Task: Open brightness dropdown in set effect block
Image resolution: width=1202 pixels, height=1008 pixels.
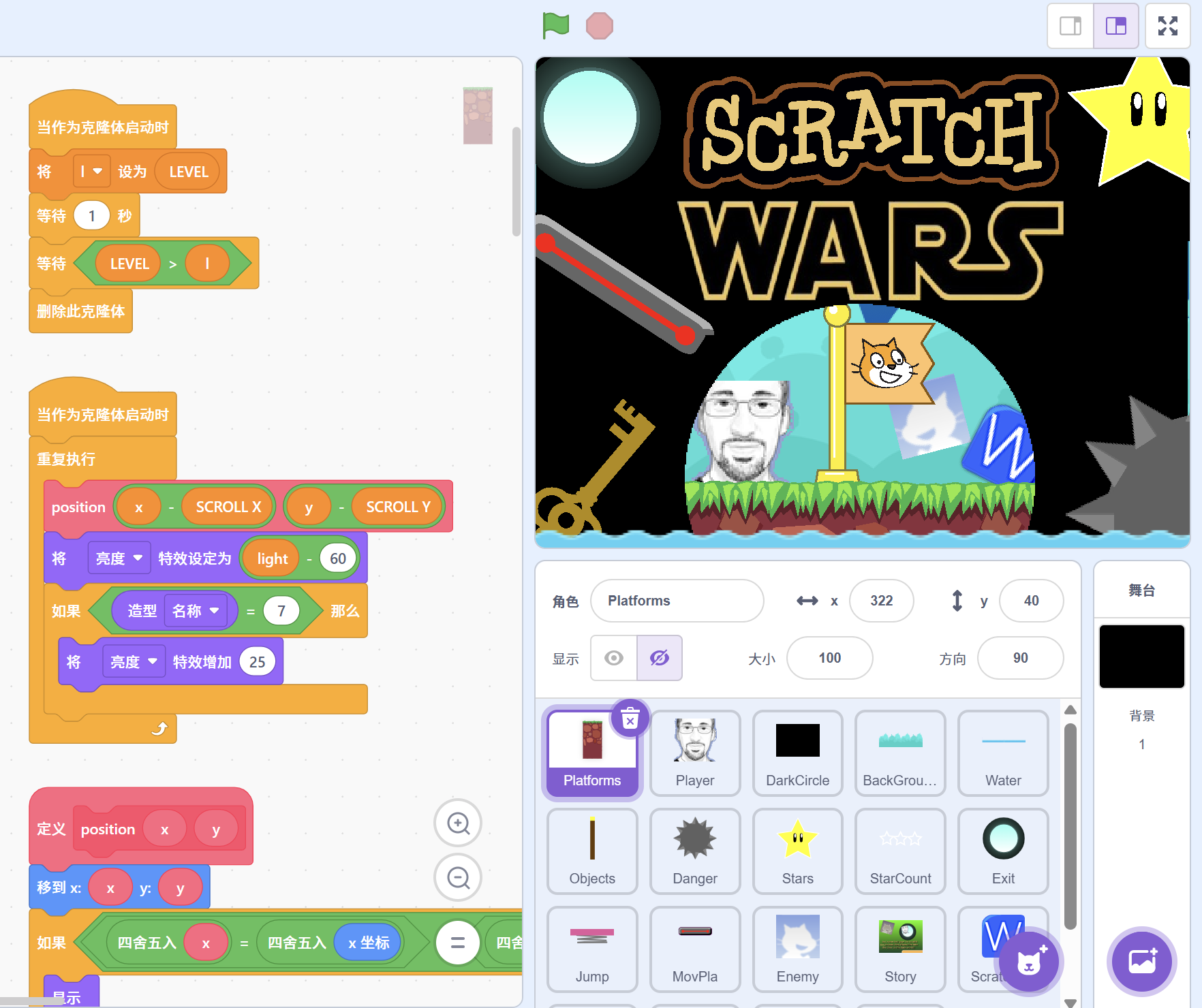Action: [x=119, y=558]
